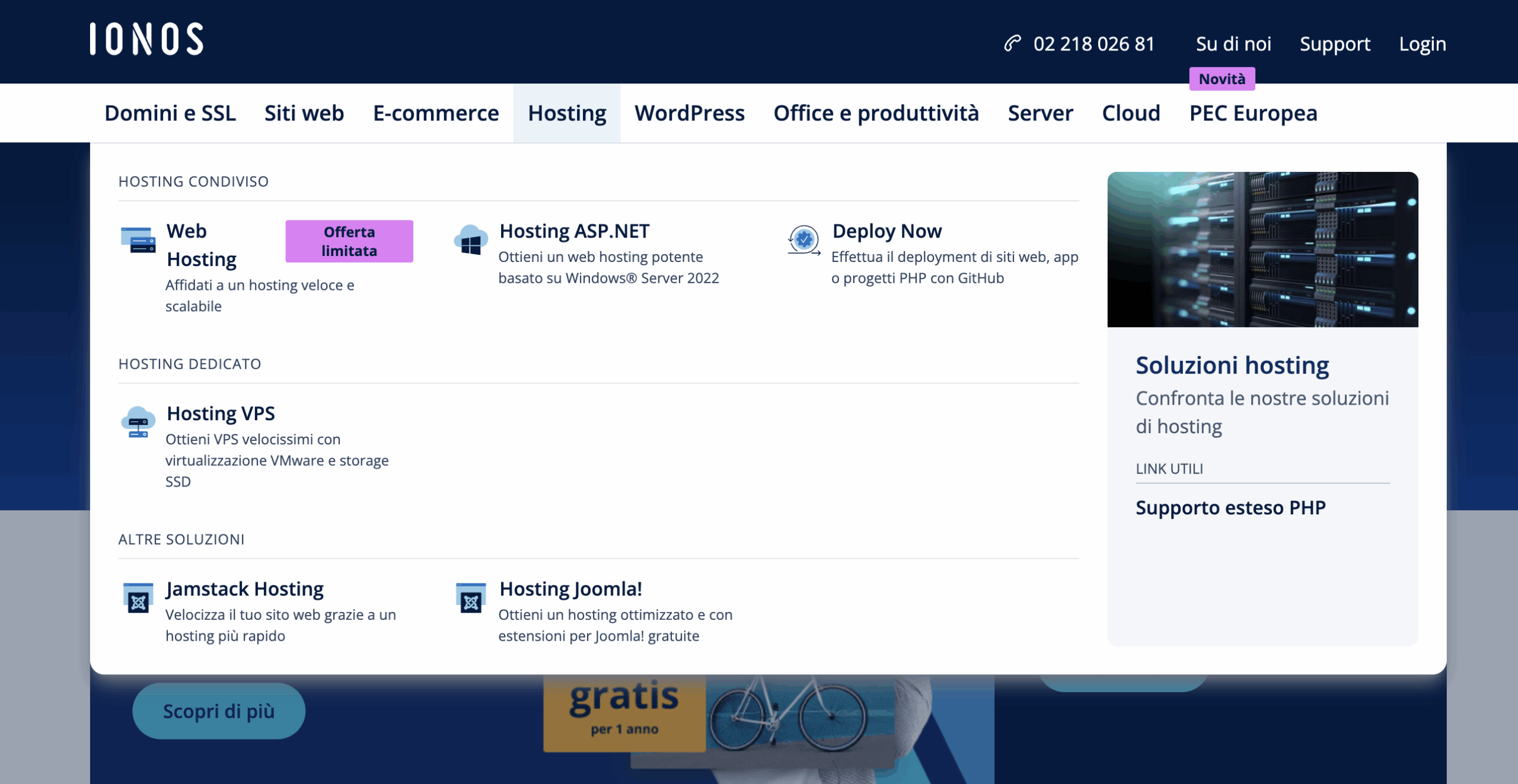Expand the Office e produttività menu

(876, 113)
